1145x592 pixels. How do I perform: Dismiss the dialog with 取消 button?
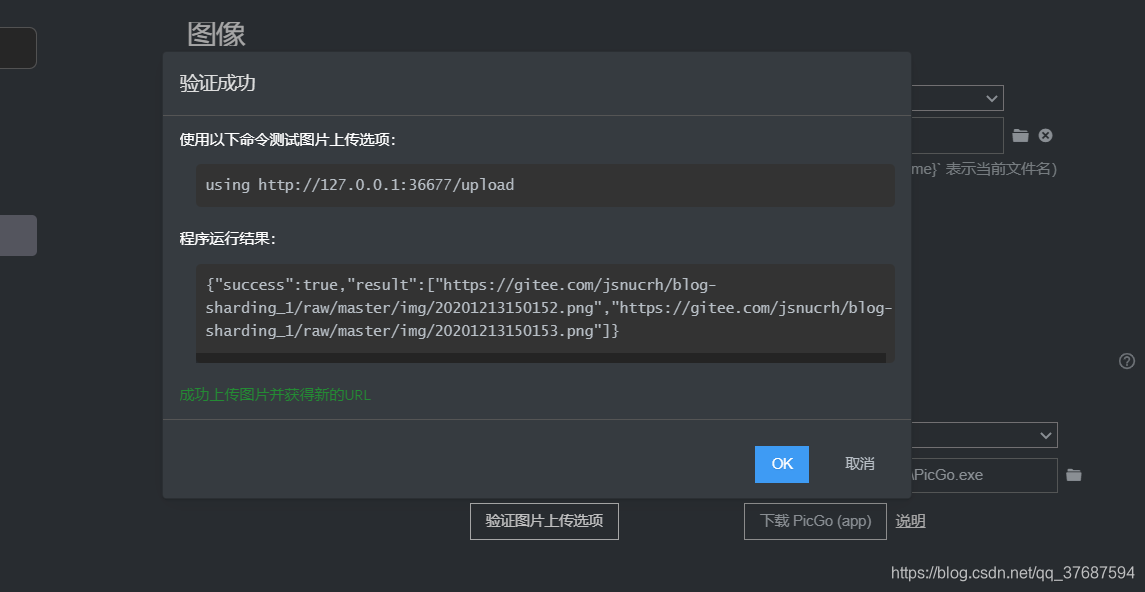859,464
